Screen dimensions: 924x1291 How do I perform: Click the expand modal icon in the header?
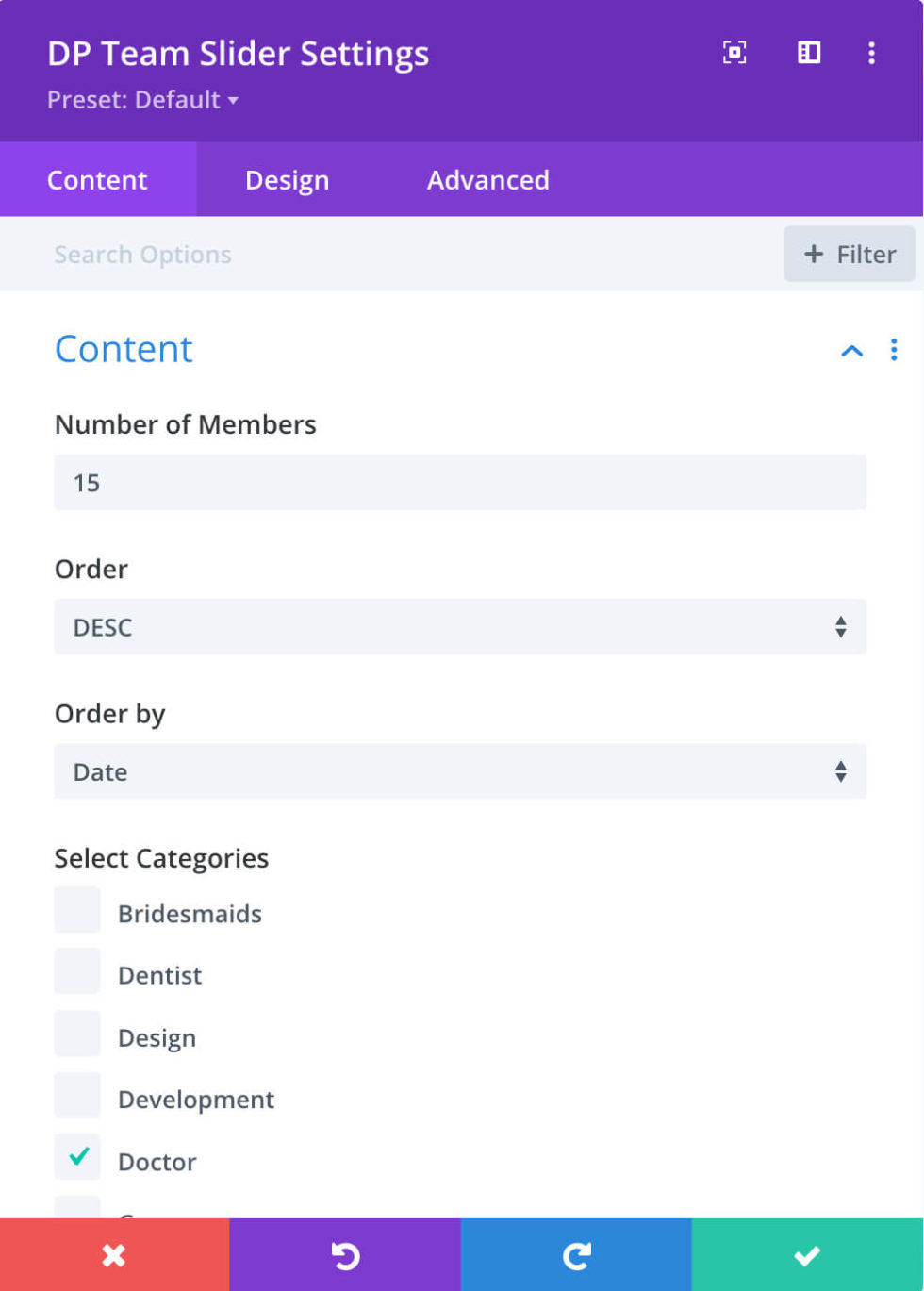[734, 53]
